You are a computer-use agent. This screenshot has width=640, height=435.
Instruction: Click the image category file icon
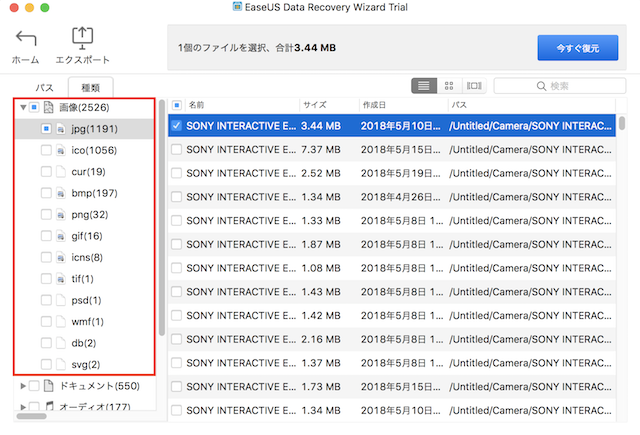tap(49, 107)
